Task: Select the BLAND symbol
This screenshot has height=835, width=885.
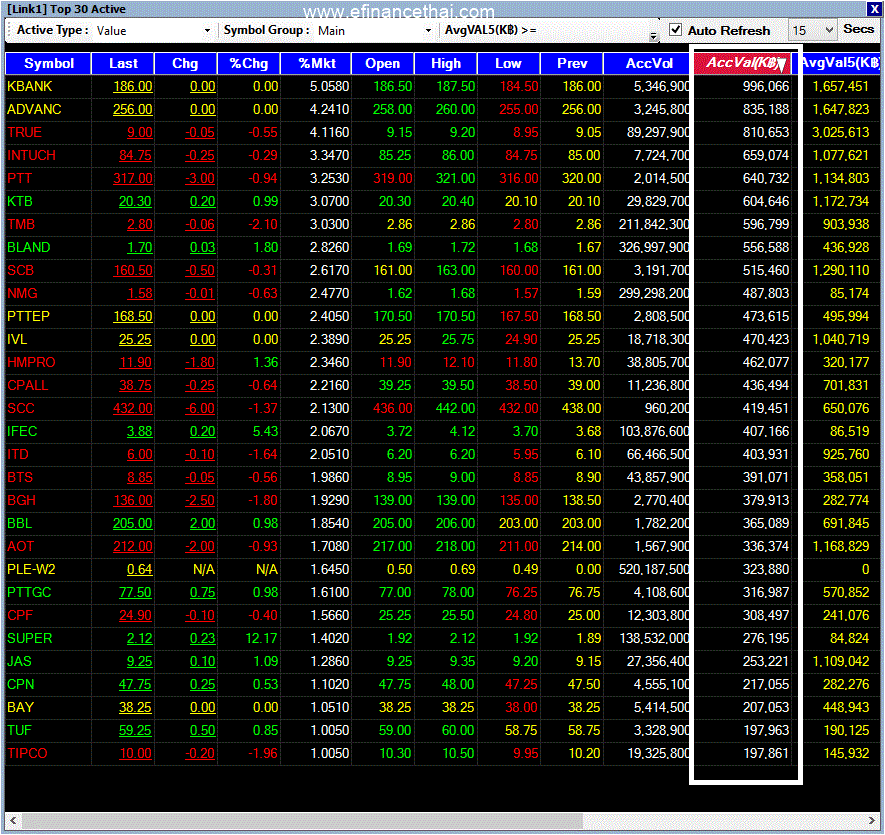Action: point(29,247)
